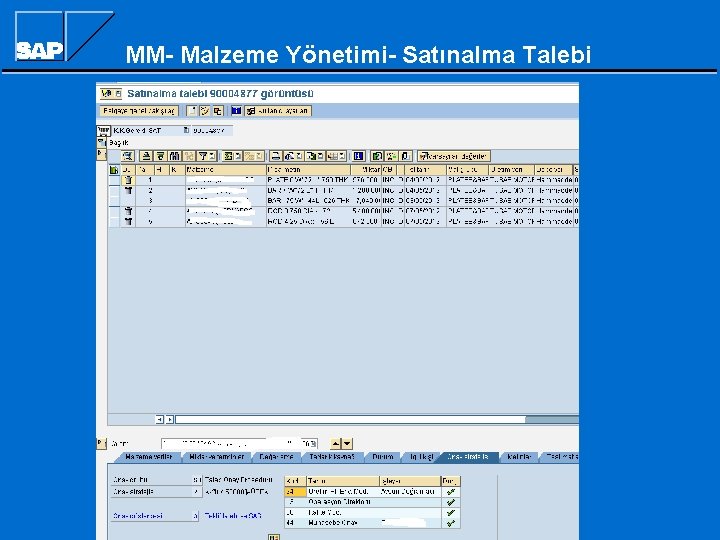Click the blue Help flag icon
The width and height of the screenshot is (720, 540).
tap(236, 111)
